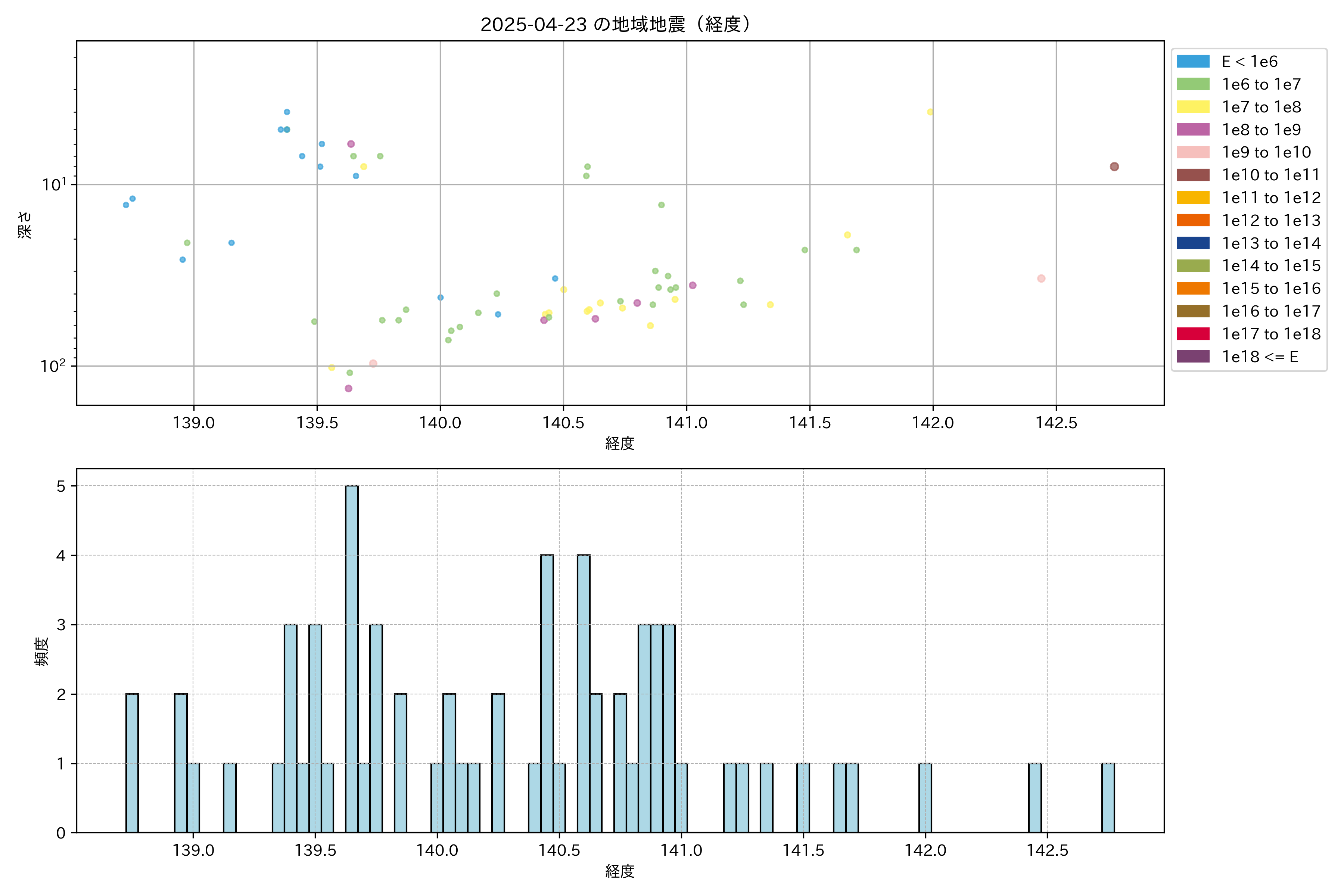Click the pink scatter point near longitude 142.4

(1040, 278)
